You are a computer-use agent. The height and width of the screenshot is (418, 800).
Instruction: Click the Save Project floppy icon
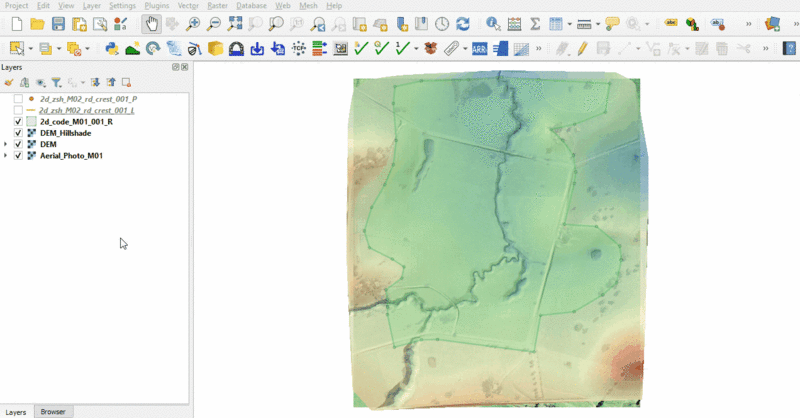[x=58, y=23]
